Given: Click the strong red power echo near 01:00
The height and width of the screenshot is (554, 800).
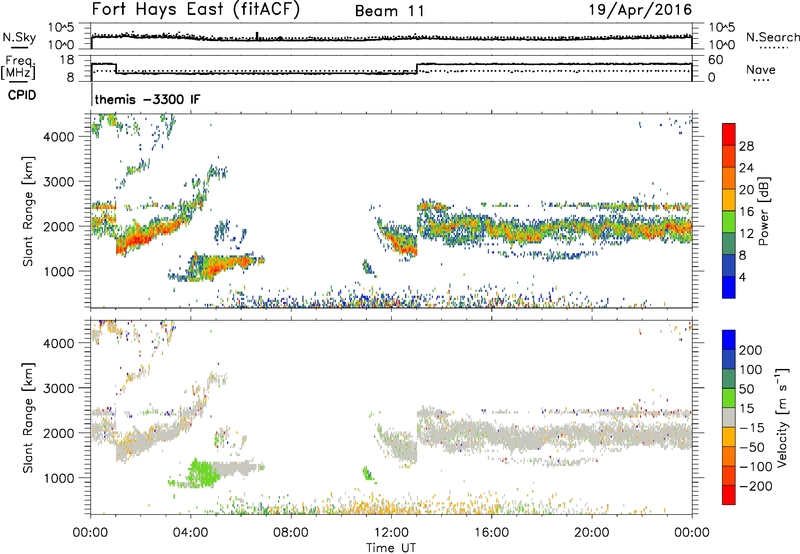Looking at the screenshot, I should click(134, 241).
